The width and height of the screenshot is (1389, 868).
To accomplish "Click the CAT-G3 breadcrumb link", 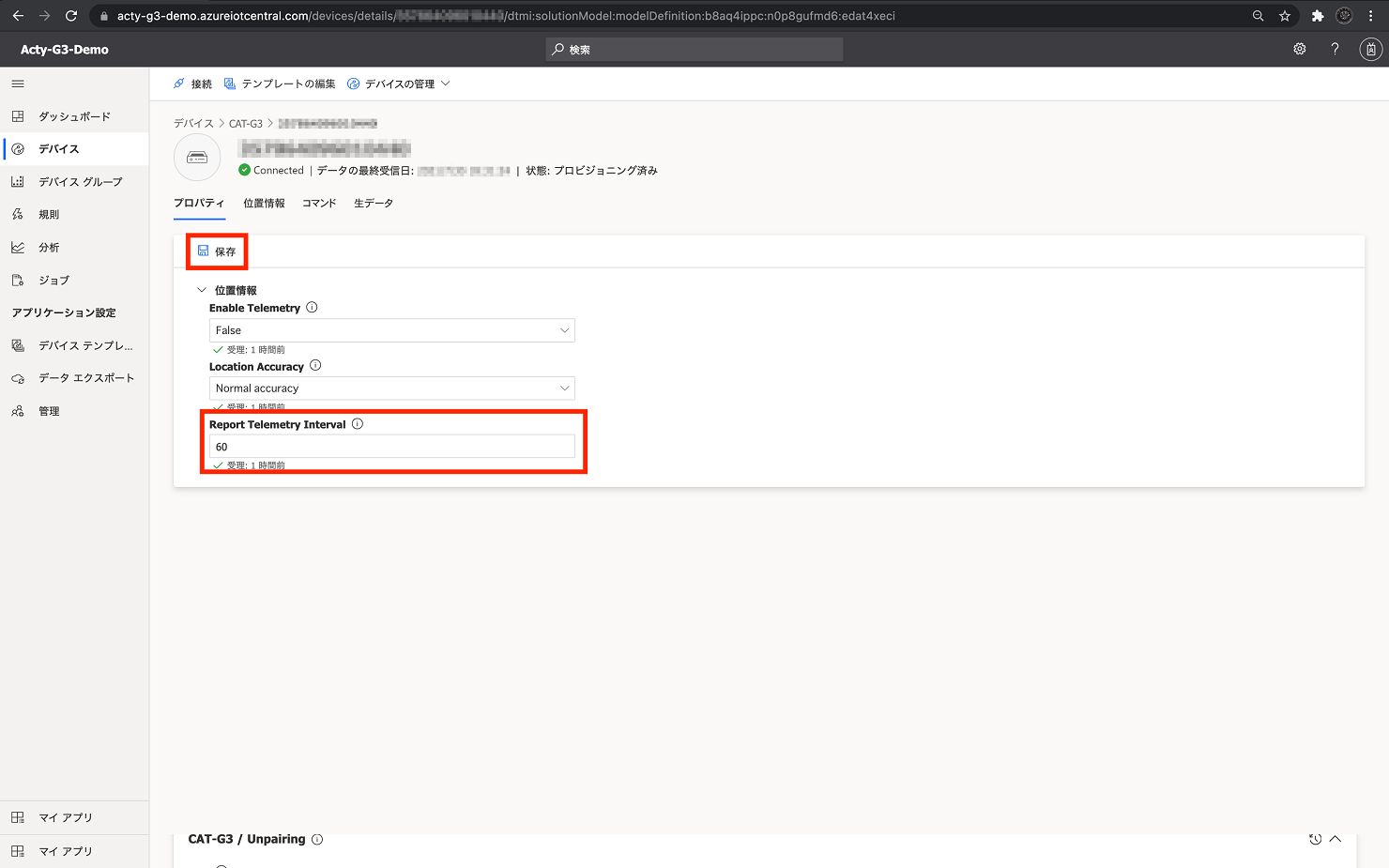I will point(246,123).
